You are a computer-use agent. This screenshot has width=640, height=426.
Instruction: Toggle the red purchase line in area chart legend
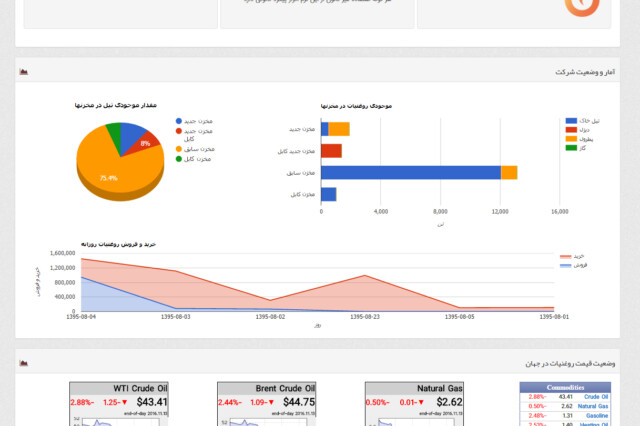(x=565, y=256)
